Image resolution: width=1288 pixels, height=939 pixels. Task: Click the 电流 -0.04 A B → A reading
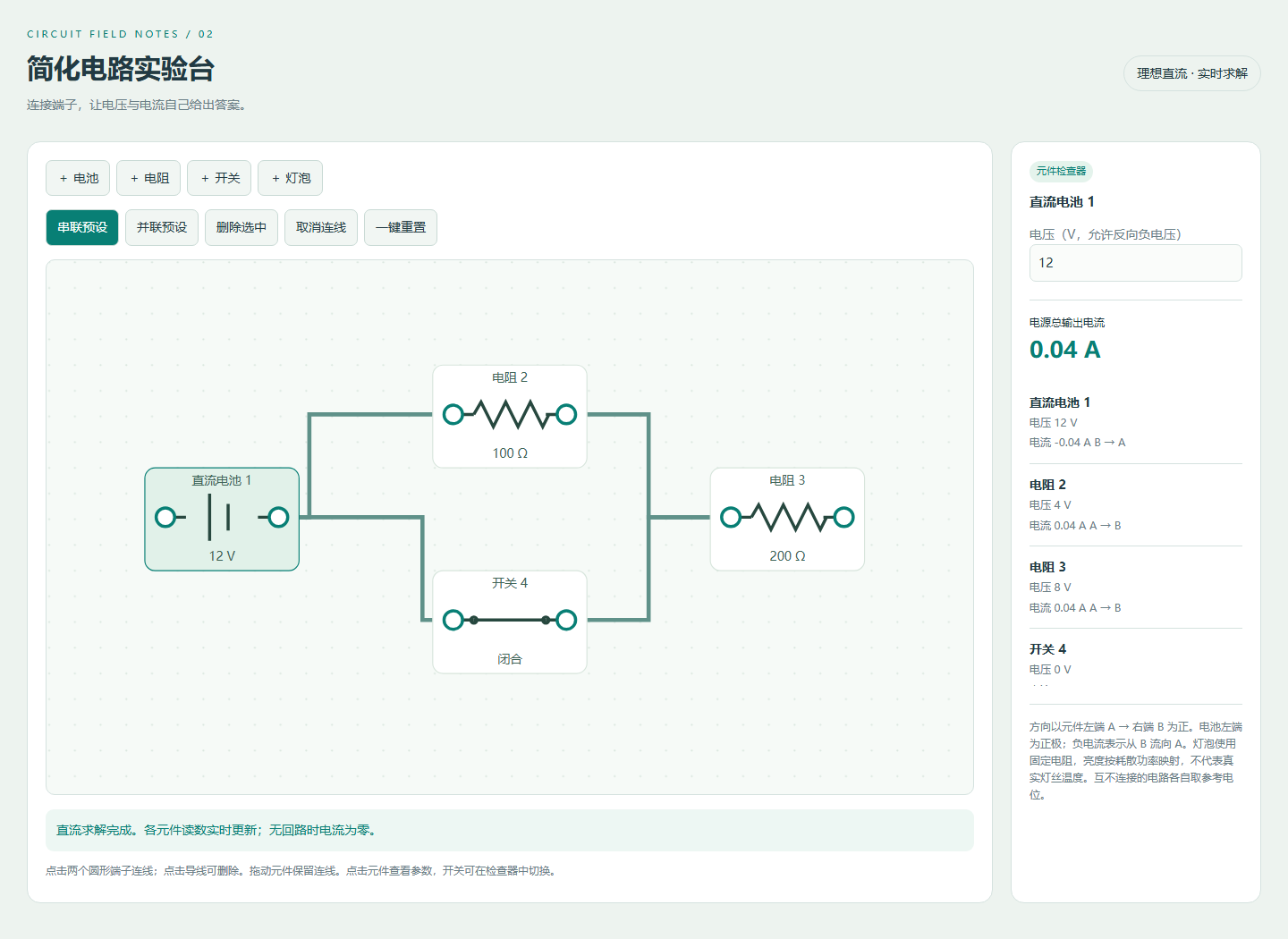pos(1078,443)
